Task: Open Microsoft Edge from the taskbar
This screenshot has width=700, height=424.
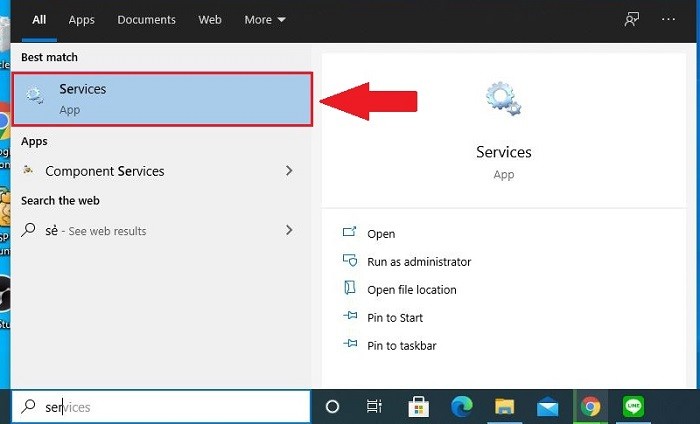Action: [462, 407]
